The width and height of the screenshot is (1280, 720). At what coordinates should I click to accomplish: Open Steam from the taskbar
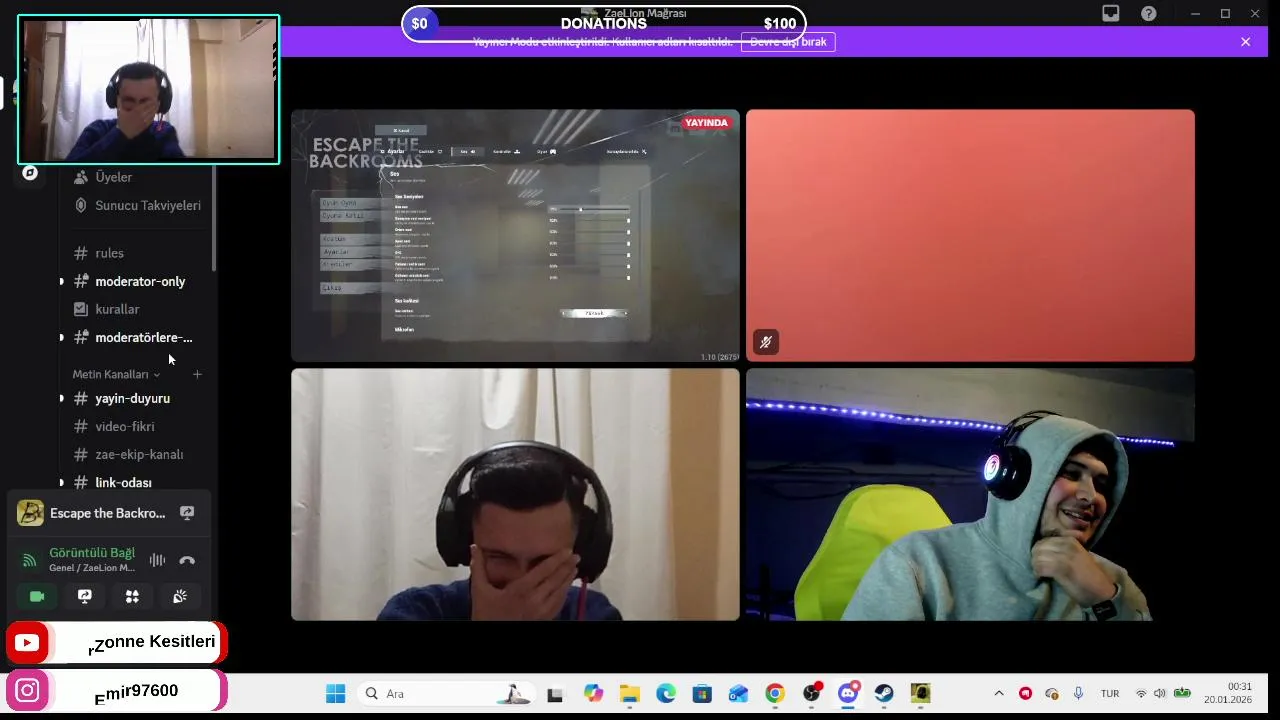pyautogui.click(x=884, y=693)
